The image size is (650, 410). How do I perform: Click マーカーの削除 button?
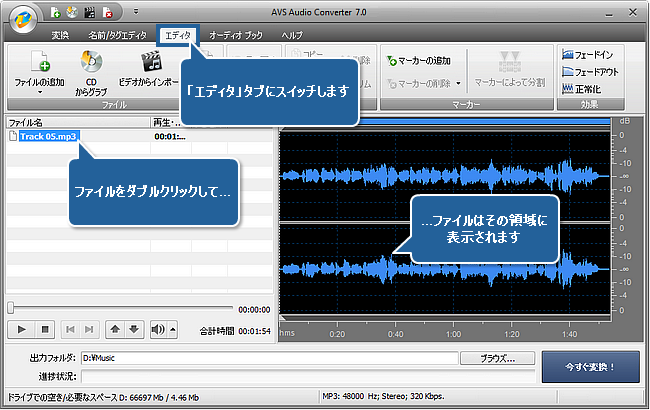(419, 83)
